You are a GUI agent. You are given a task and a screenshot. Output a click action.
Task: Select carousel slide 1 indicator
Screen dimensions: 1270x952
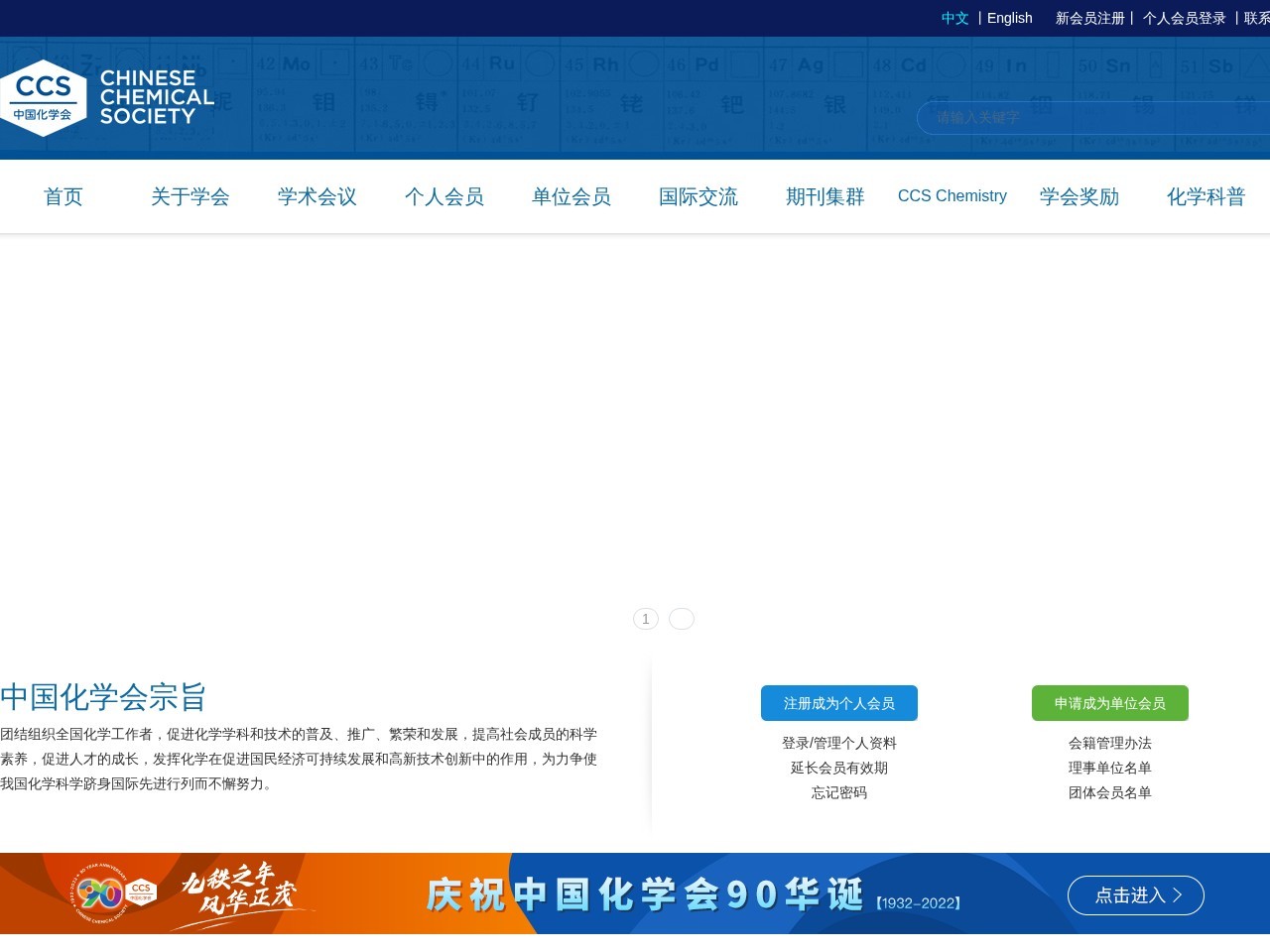645,618
